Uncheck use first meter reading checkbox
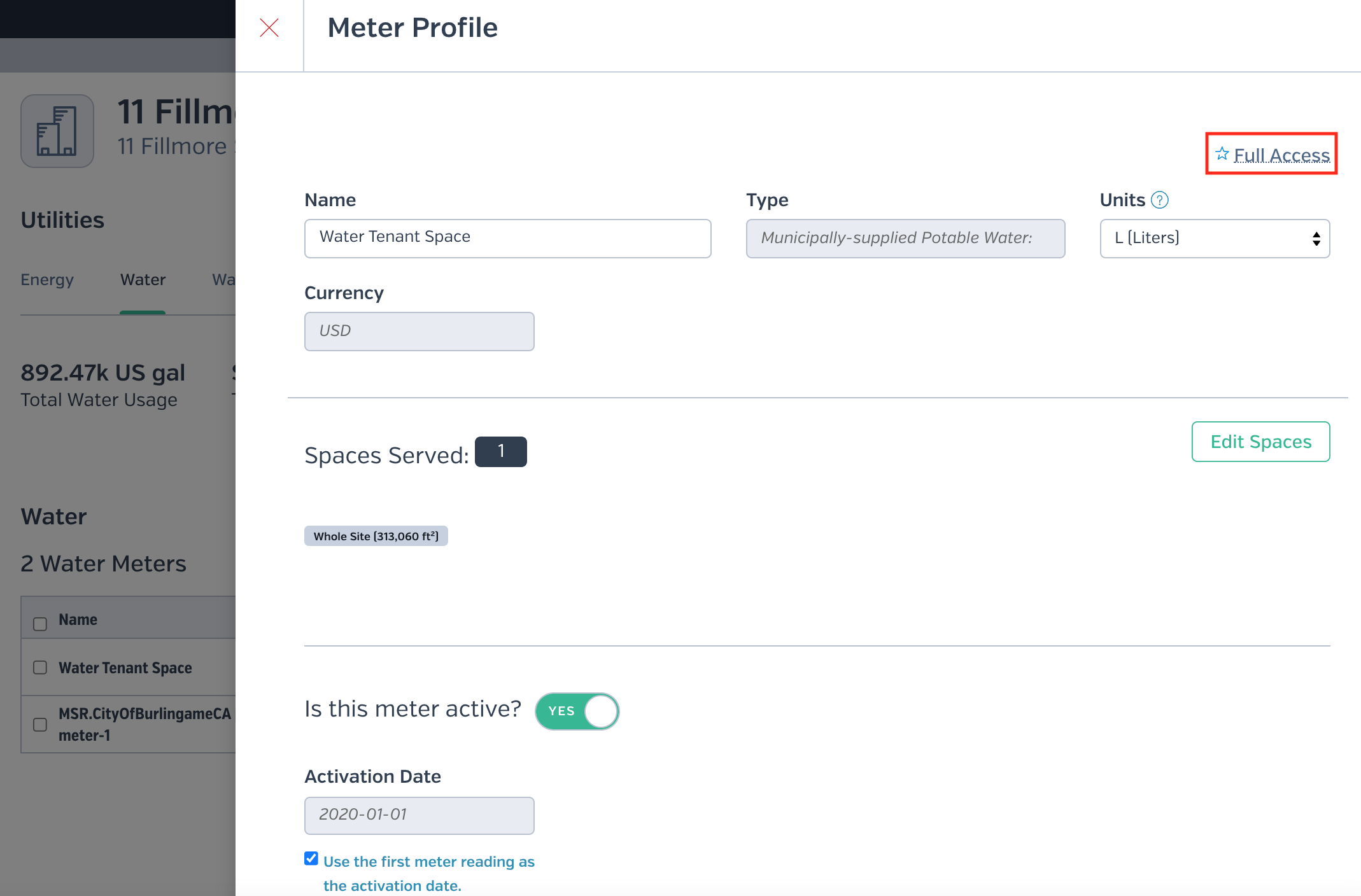The image size is (1361, 896). [311, 858]
